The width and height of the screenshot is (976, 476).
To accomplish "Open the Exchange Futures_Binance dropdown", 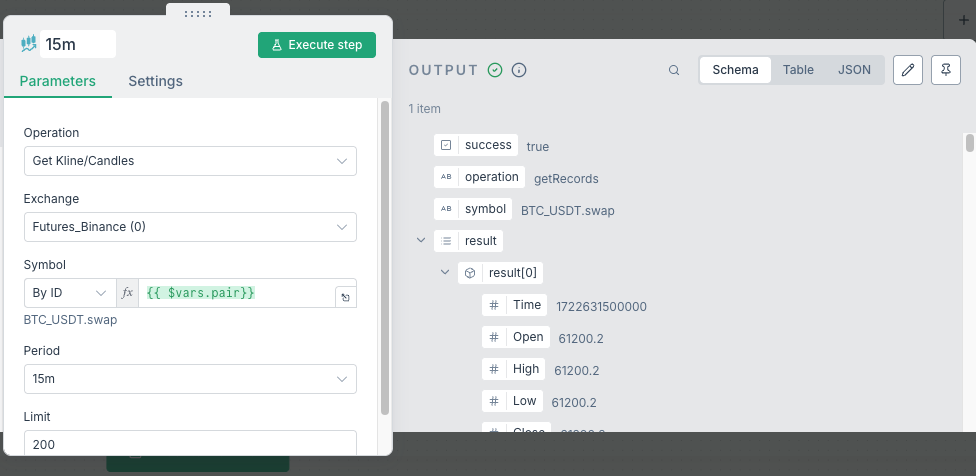I will tap(190, 227).
